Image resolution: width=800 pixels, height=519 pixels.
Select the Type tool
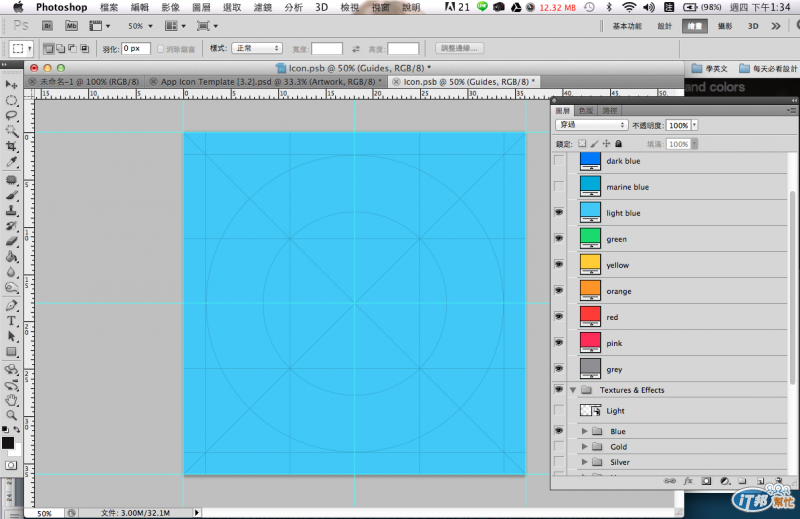[11, 320]
